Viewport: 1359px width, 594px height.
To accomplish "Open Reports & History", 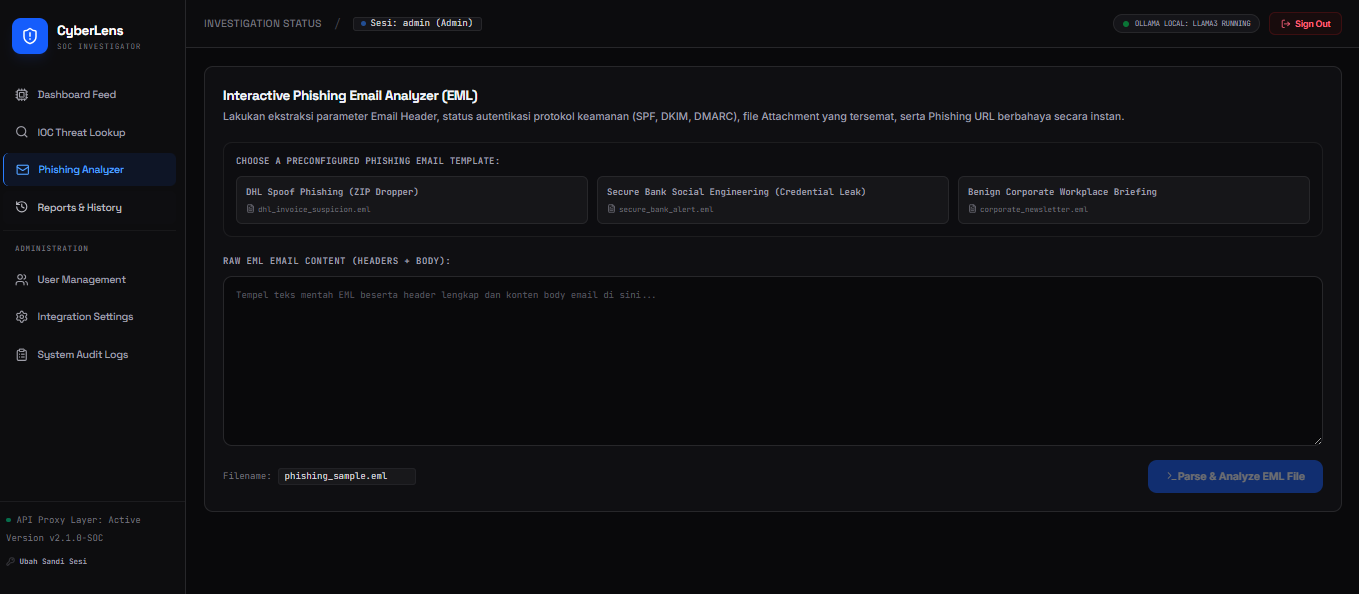I will click(90, 208).
